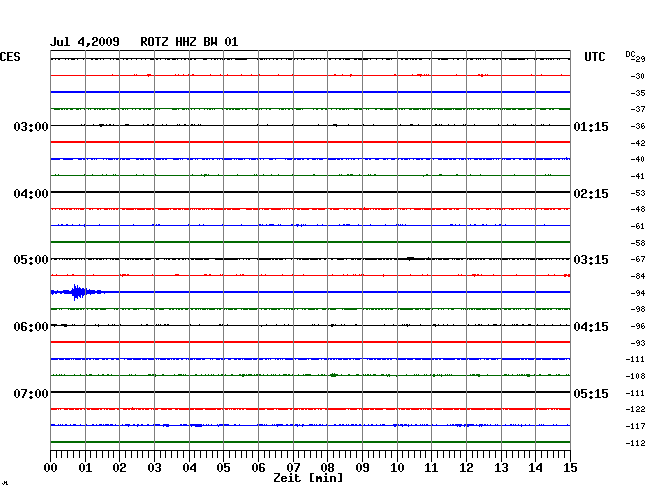Select the 09 minute axis label

click(x=362, y=468)
